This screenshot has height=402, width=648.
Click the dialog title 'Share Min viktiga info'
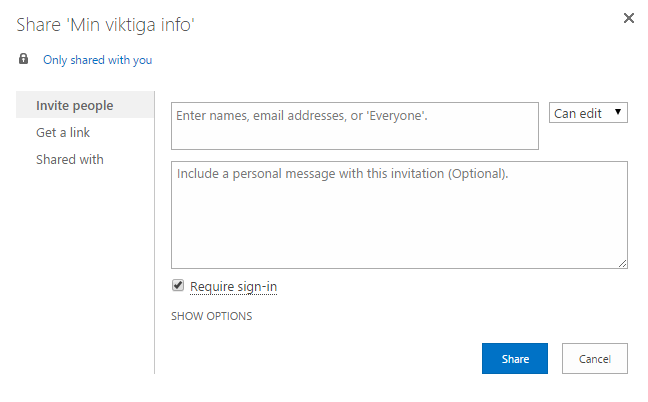click(x=105, y=24)
